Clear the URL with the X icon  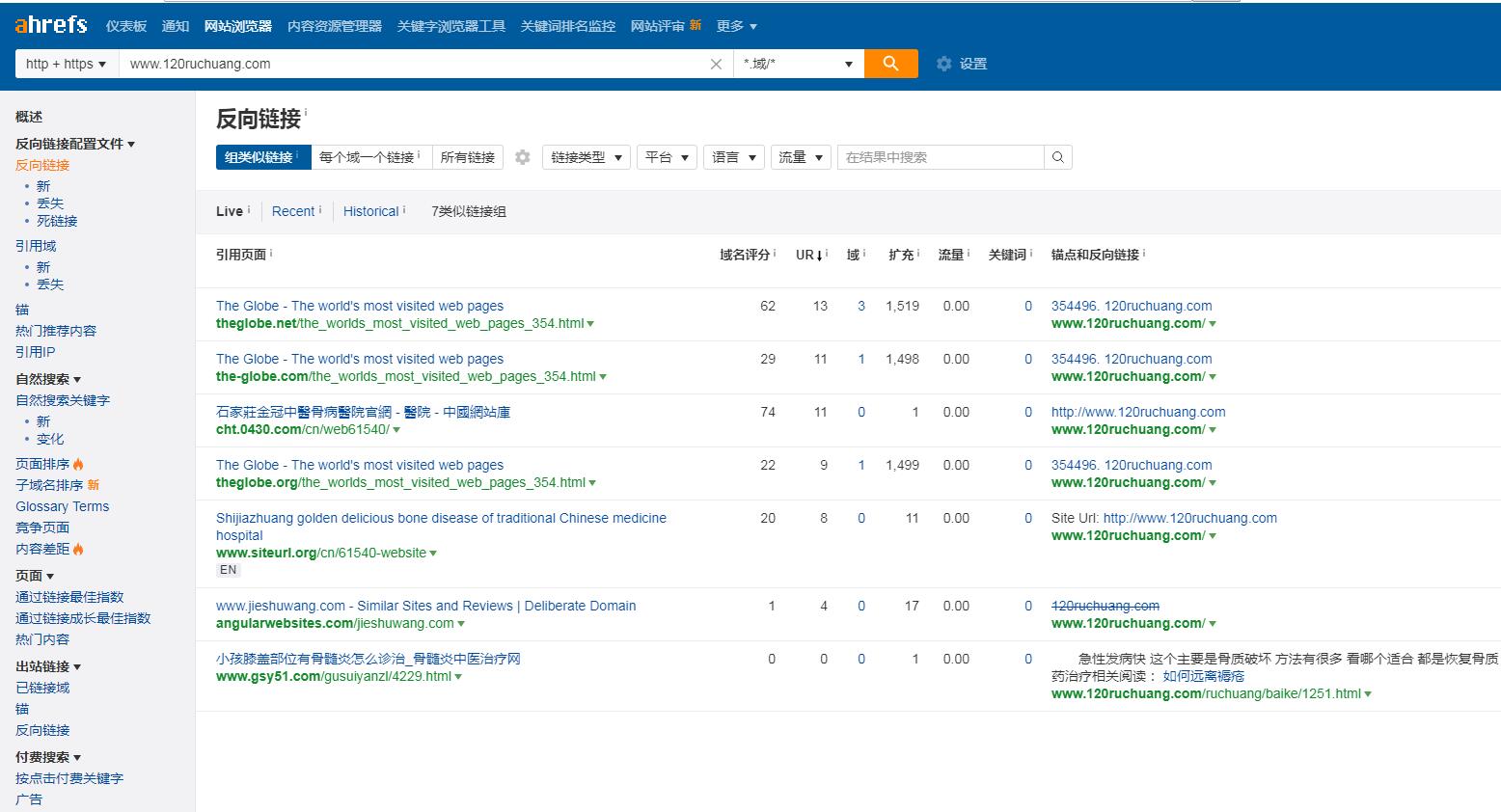[716, 65]
